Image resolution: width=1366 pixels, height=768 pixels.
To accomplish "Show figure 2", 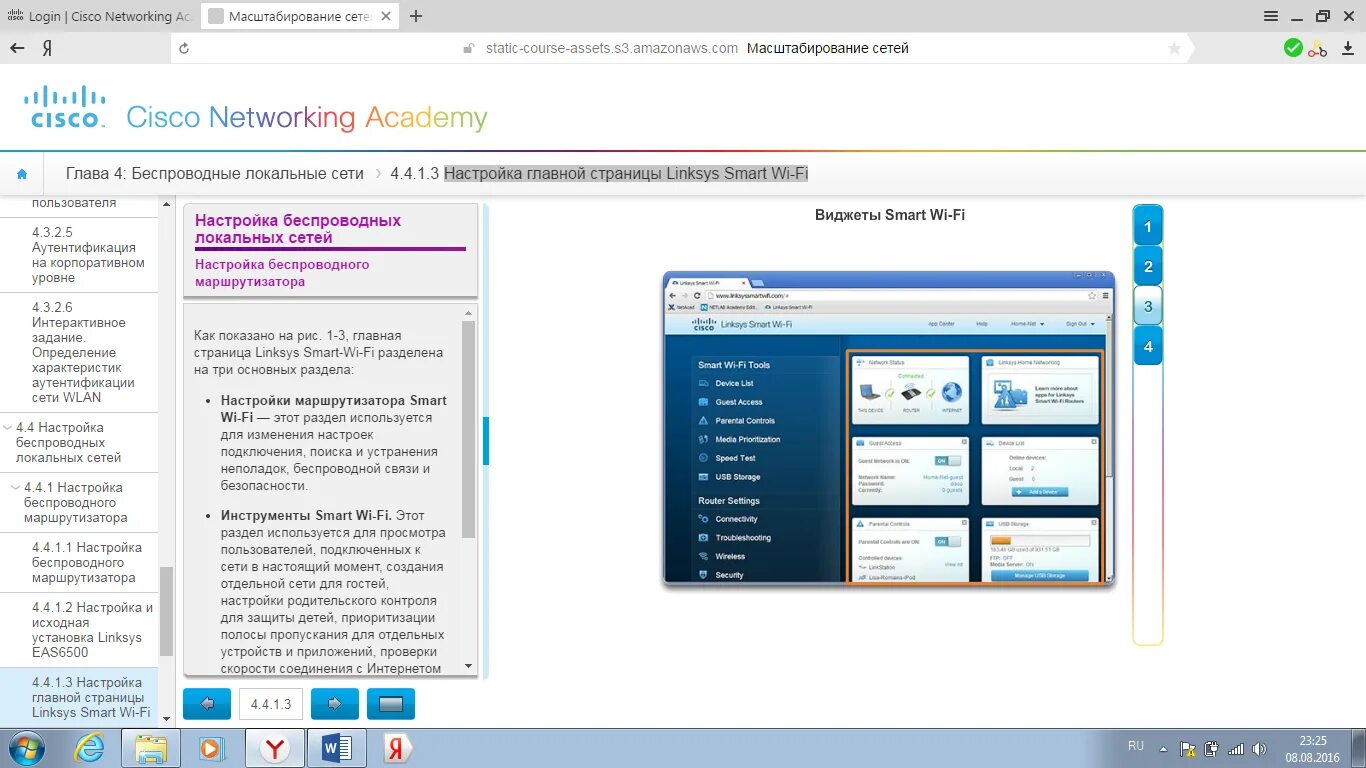I will (1148, 266).
